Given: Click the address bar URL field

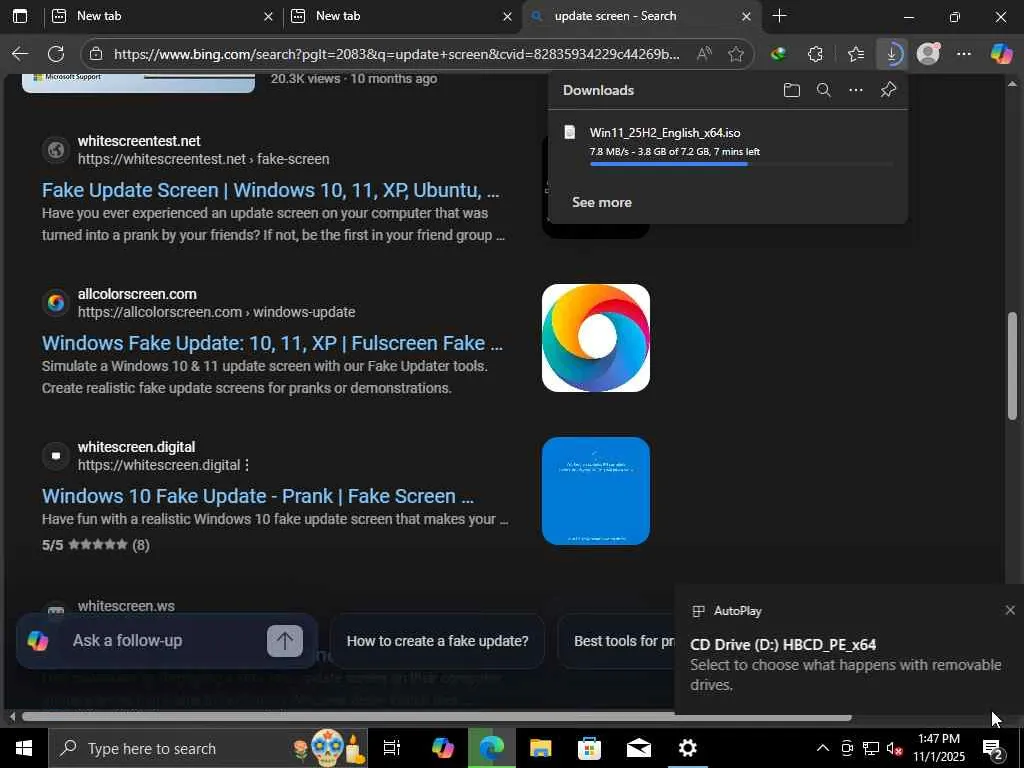Looking at the screenshot, I should click(x=396, y=54).
